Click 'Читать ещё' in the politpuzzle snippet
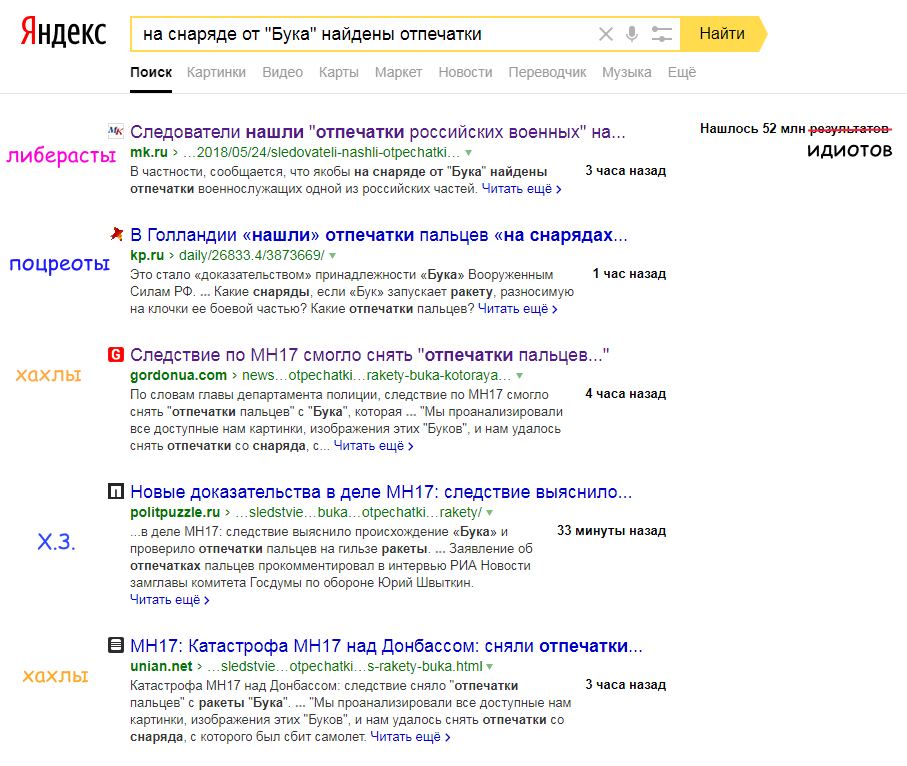The width and height of the screenshot is (907, 766). coord(169,600)
